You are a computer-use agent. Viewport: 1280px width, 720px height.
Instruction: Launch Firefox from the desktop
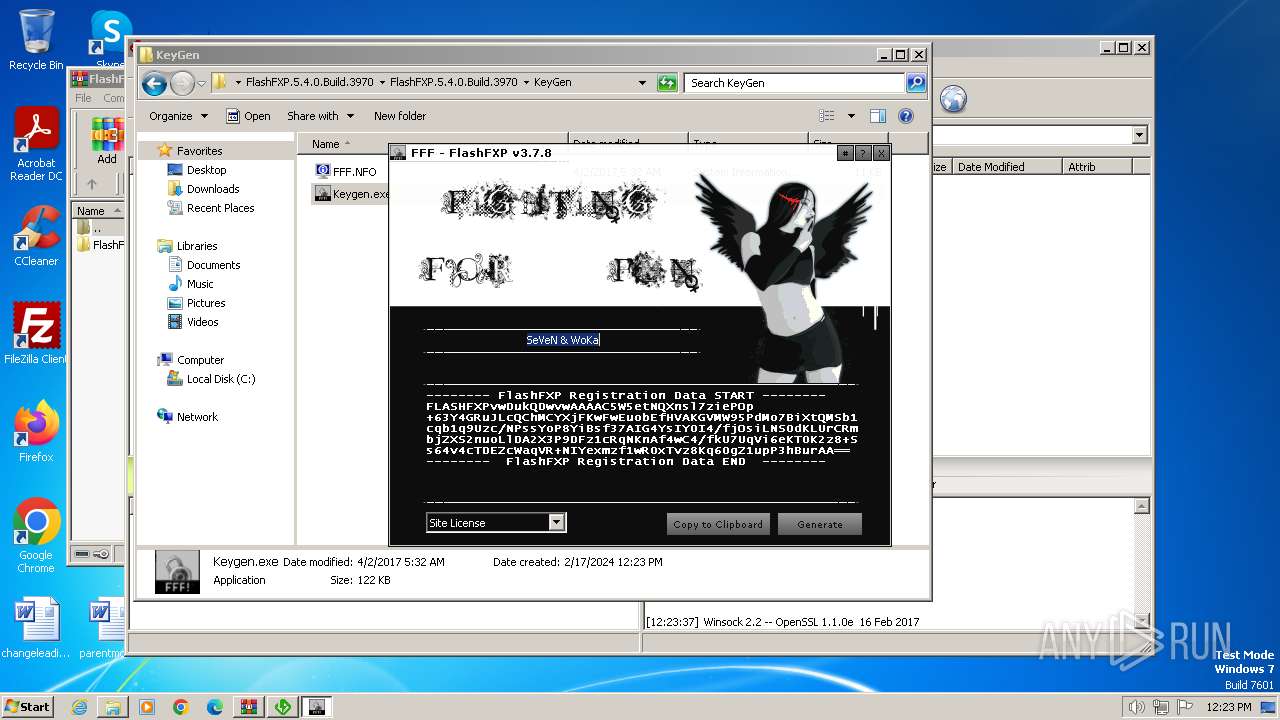coord(36,431)
